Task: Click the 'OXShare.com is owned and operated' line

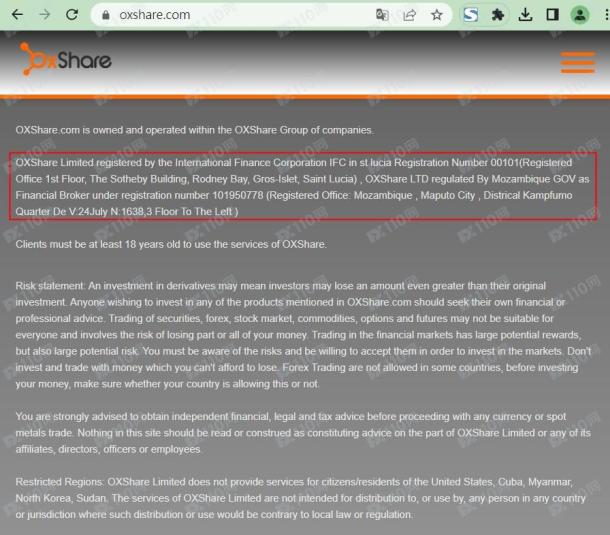Action: (194, 130)
